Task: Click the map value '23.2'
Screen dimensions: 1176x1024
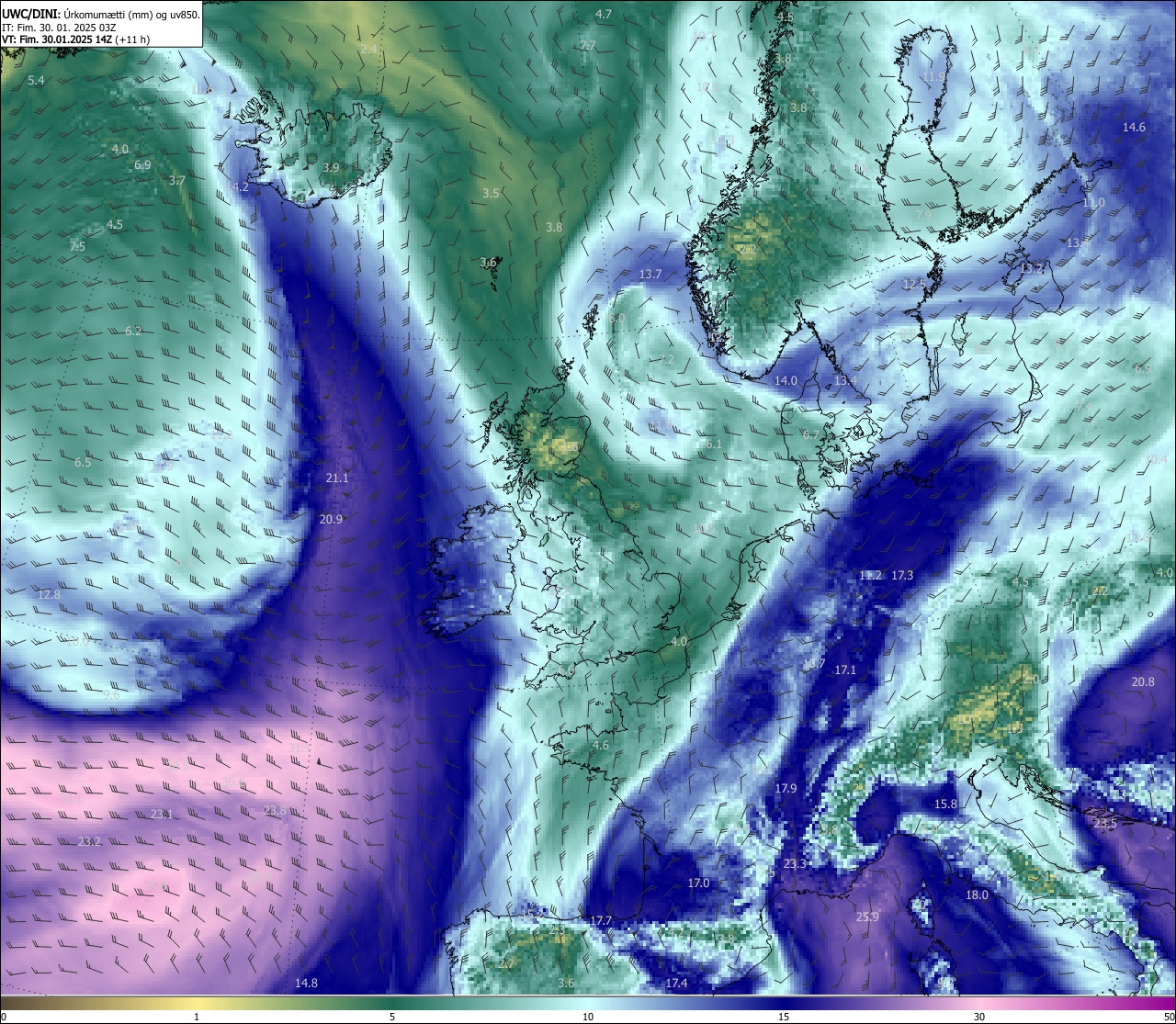Action: (x=90, y=842)
